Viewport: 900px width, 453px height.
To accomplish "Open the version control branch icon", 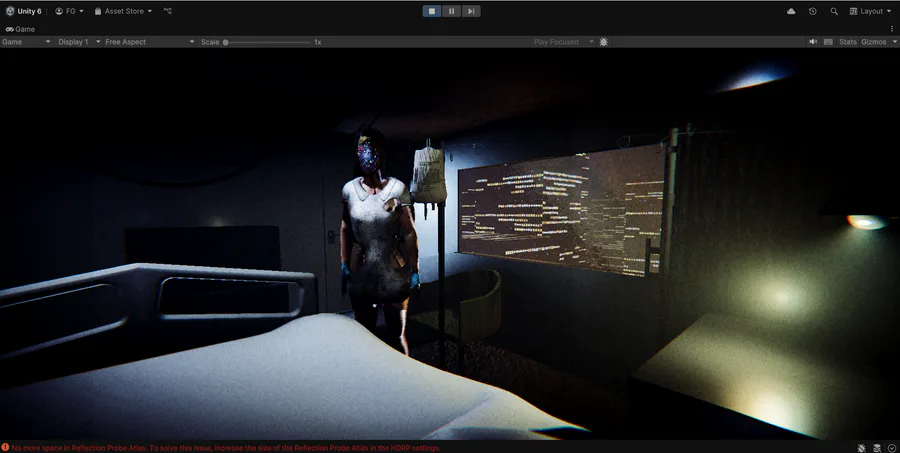I will [x=168, y=11].
